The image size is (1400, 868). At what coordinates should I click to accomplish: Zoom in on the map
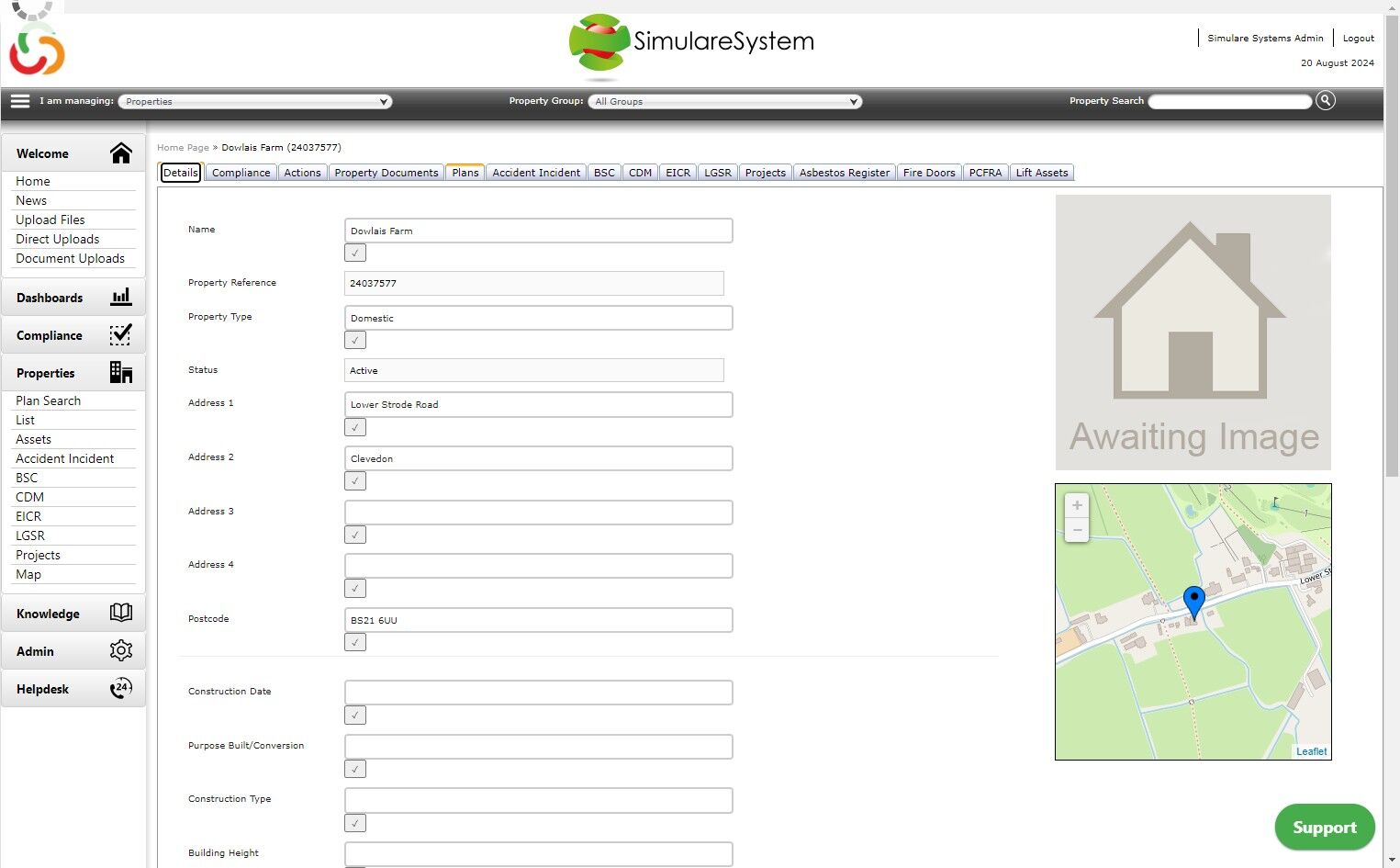pos(1077,505)
